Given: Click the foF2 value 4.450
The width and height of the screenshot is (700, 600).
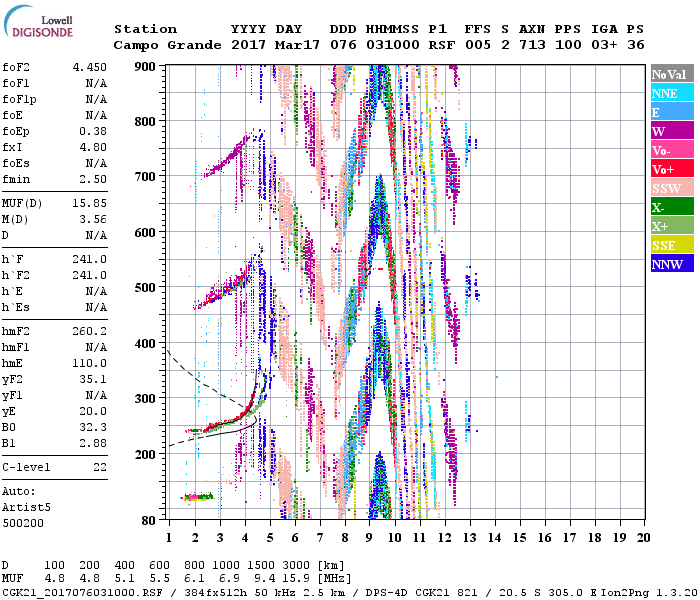Looking at the screenshot, I should [89, 67].
